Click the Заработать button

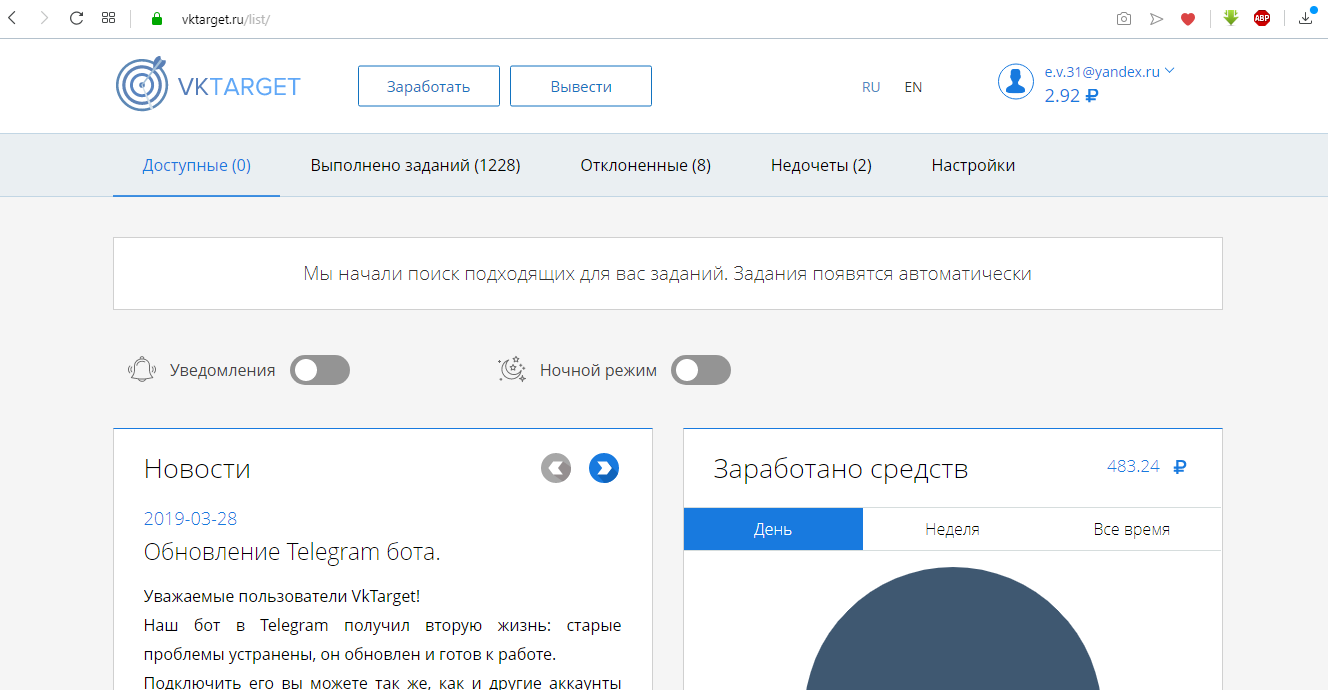coord(429,86)
